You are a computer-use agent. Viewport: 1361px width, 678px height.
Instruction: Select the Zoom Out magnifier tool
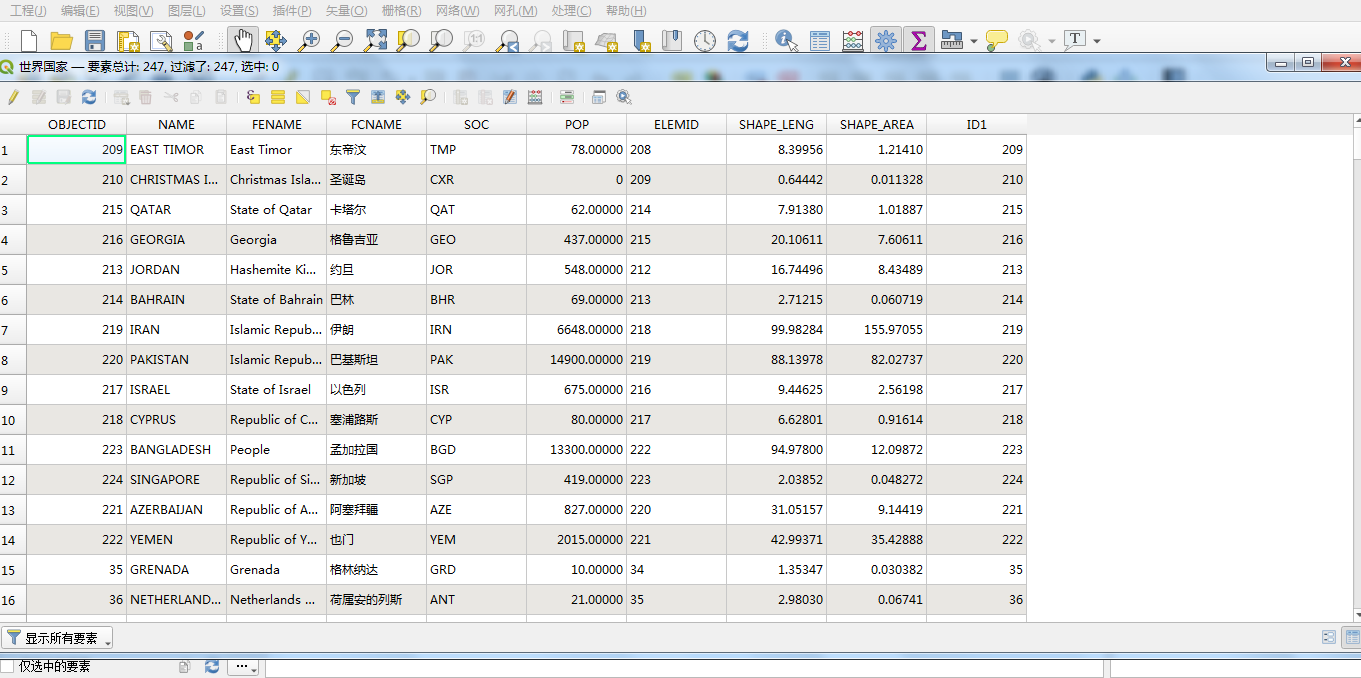343,41
